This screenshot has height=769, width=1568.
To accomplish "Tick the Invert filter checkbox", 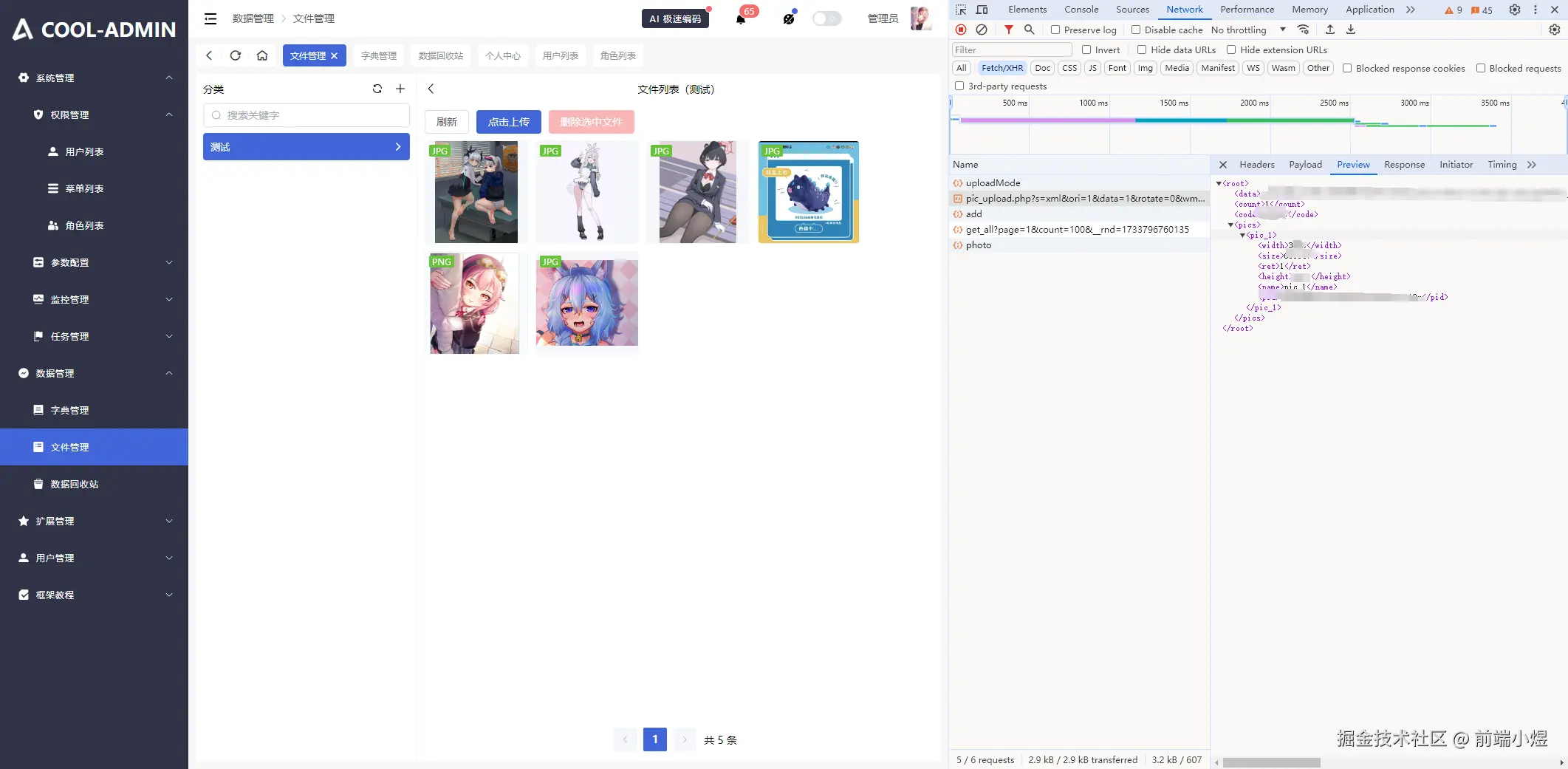I will (x=1086, y=49).
